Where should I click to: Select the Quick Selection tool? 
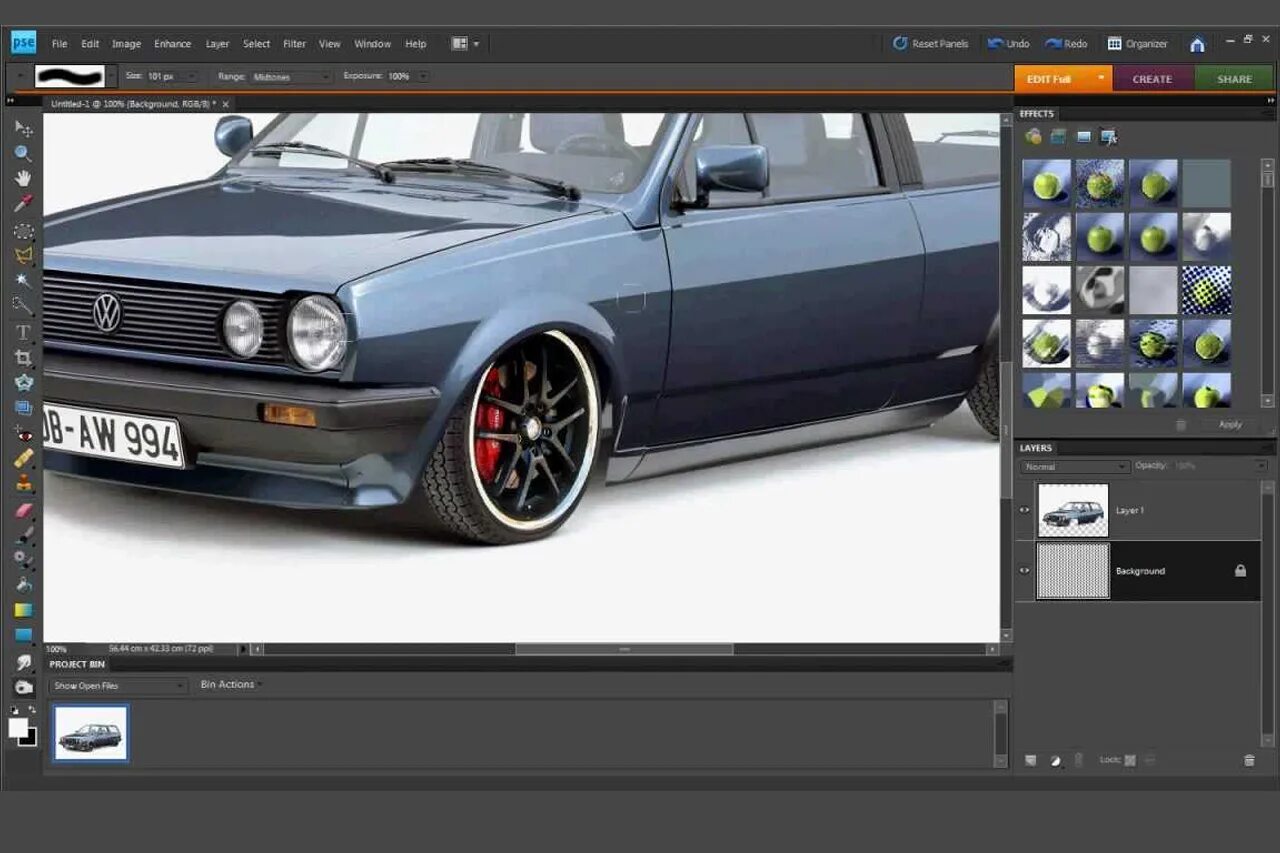pyautogui.click(x=23, y=305)
